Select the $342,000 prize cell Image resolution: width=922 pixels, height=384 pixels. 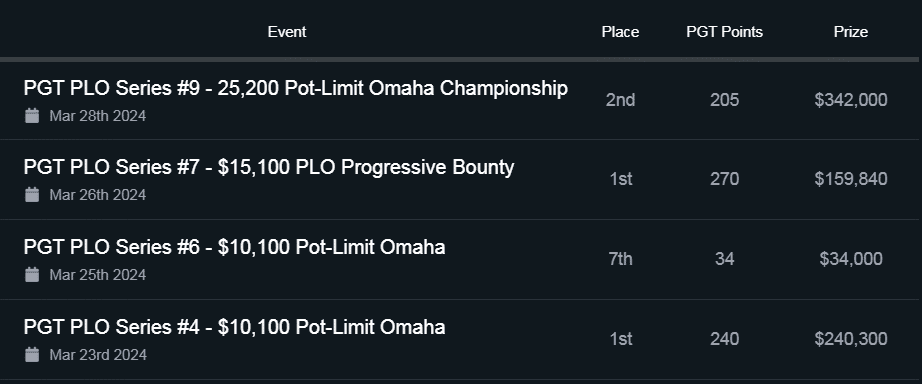click(851, 100)
